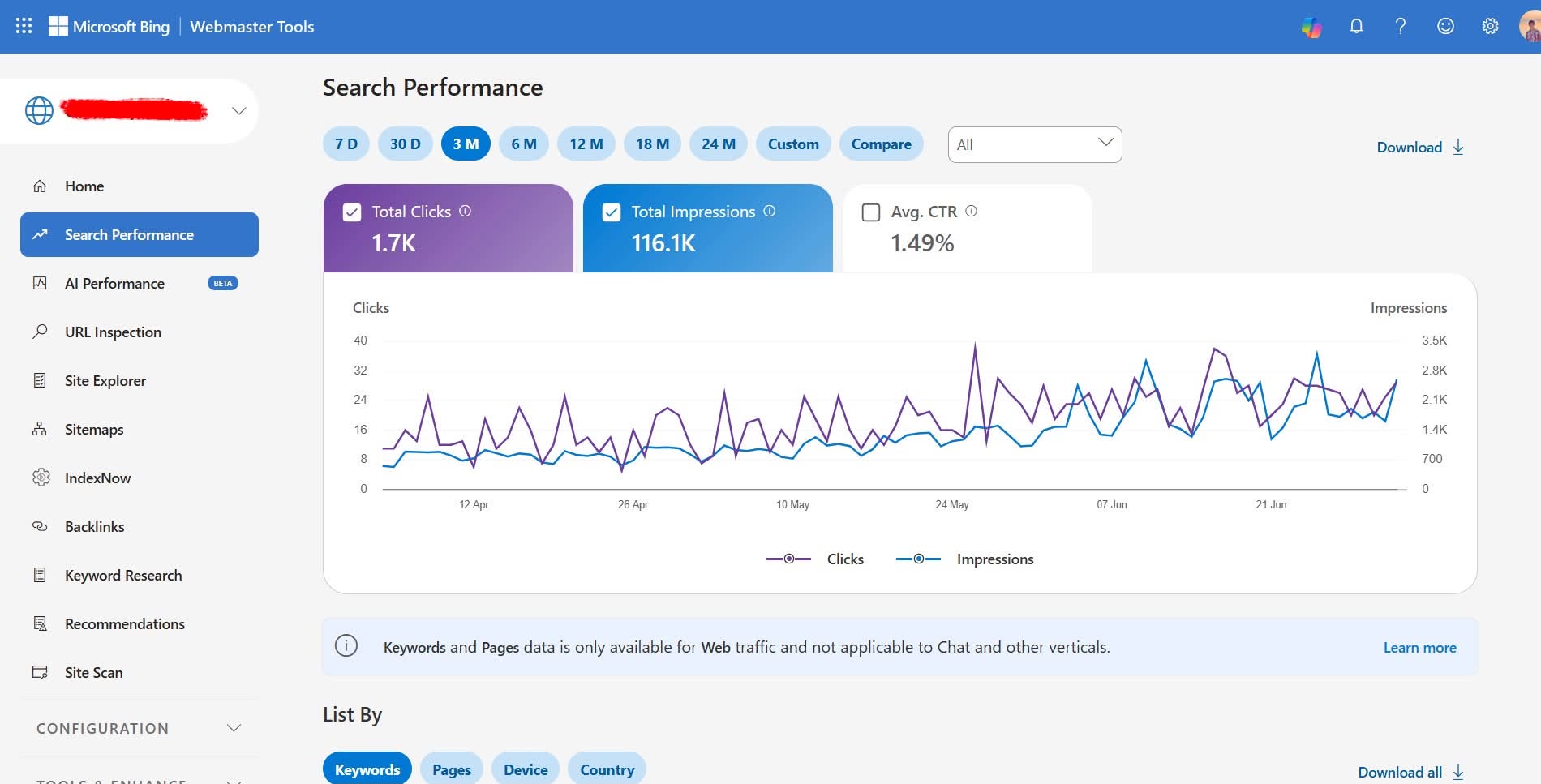Image resolution: width=1541 pixels, height=784 pixels.
Task: Open the feedback smiley icon
Action: click(x=1445, y=27)
